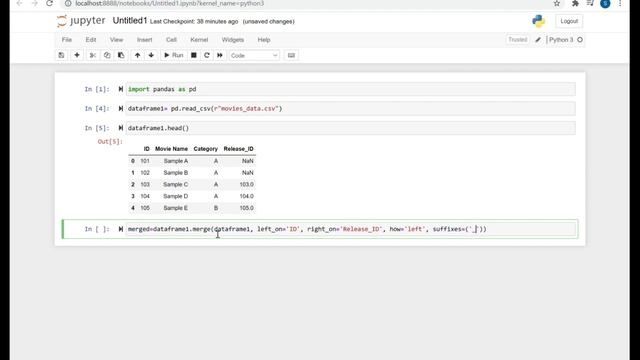Click the 103.0 Release_ID value
Viewport: 640px width, 360px height.
pos(247,184)
